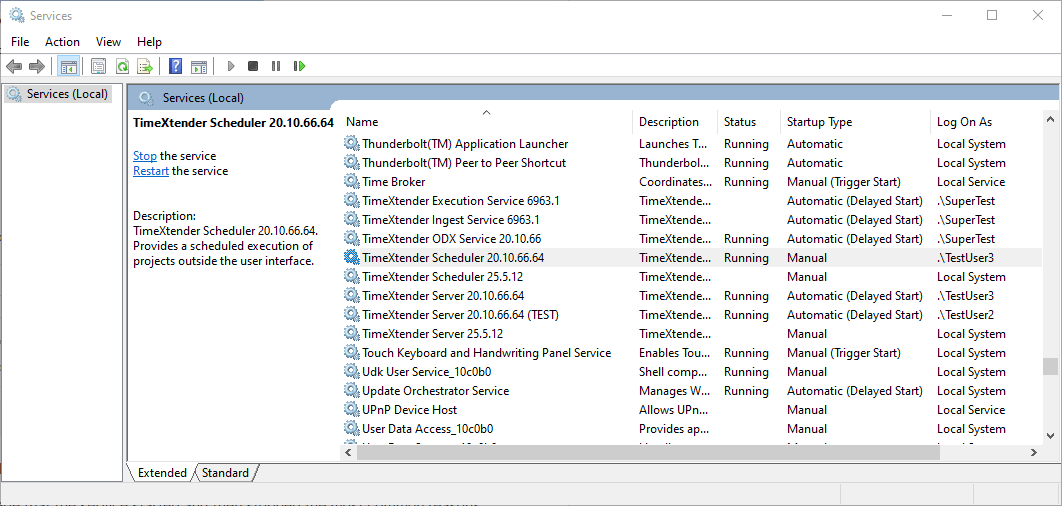Click the Services title bar gear icon

pyautogui.click(x=17, y=15)
